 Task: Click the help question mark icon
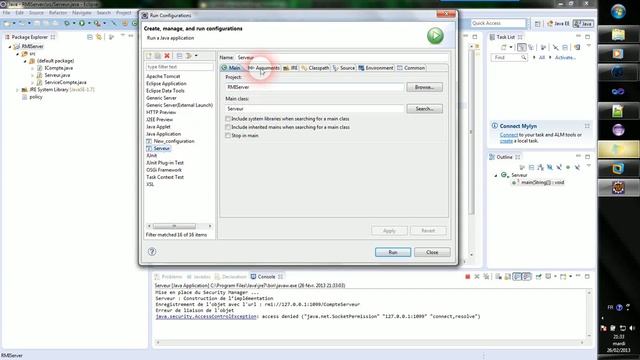tap(152, 251)
